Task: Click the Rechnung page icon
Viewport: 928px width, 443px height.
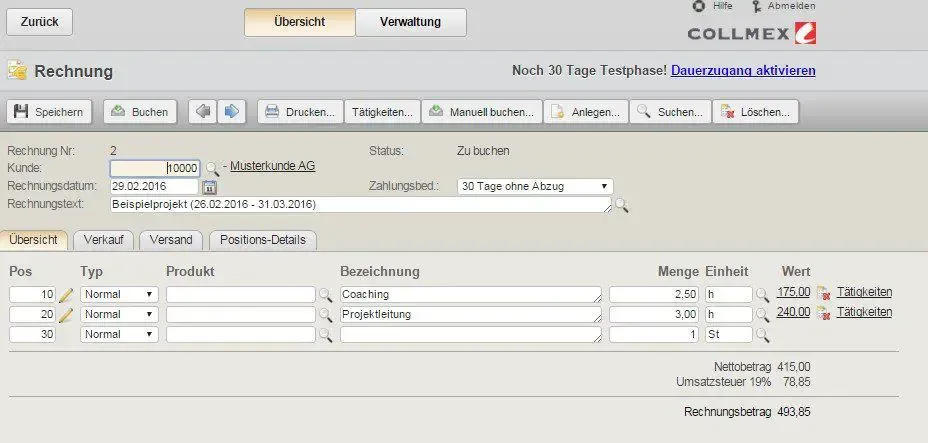Action: coord(17,70)
